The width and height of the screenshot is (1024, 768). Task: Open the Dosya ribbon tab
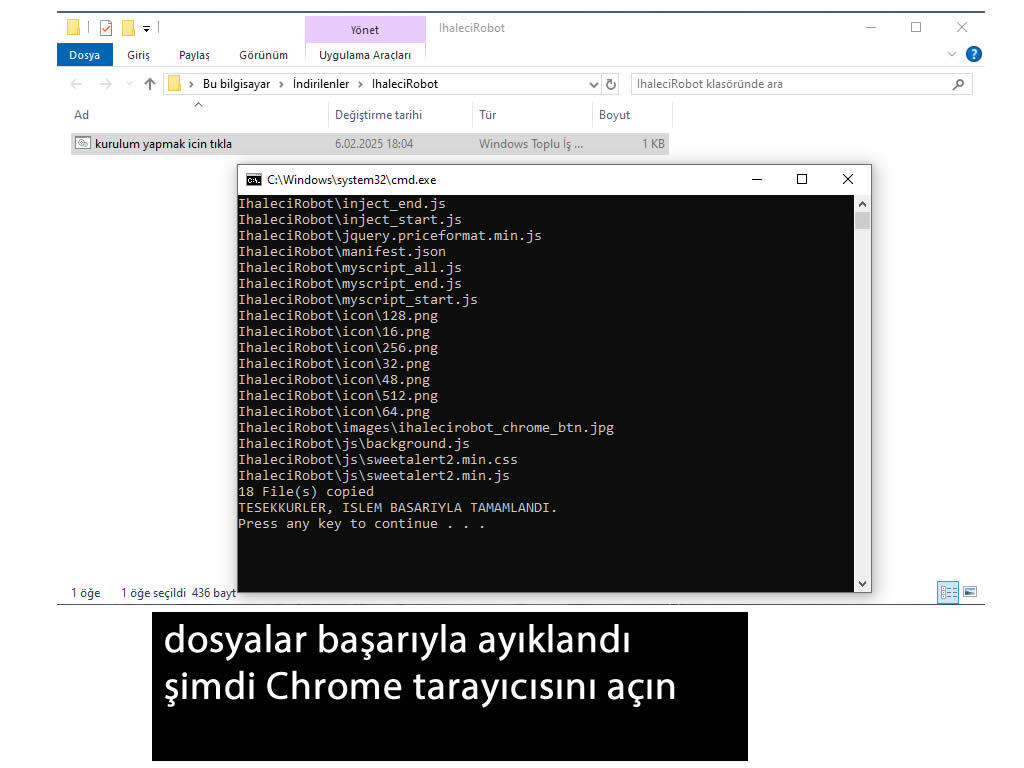(85, 55)
